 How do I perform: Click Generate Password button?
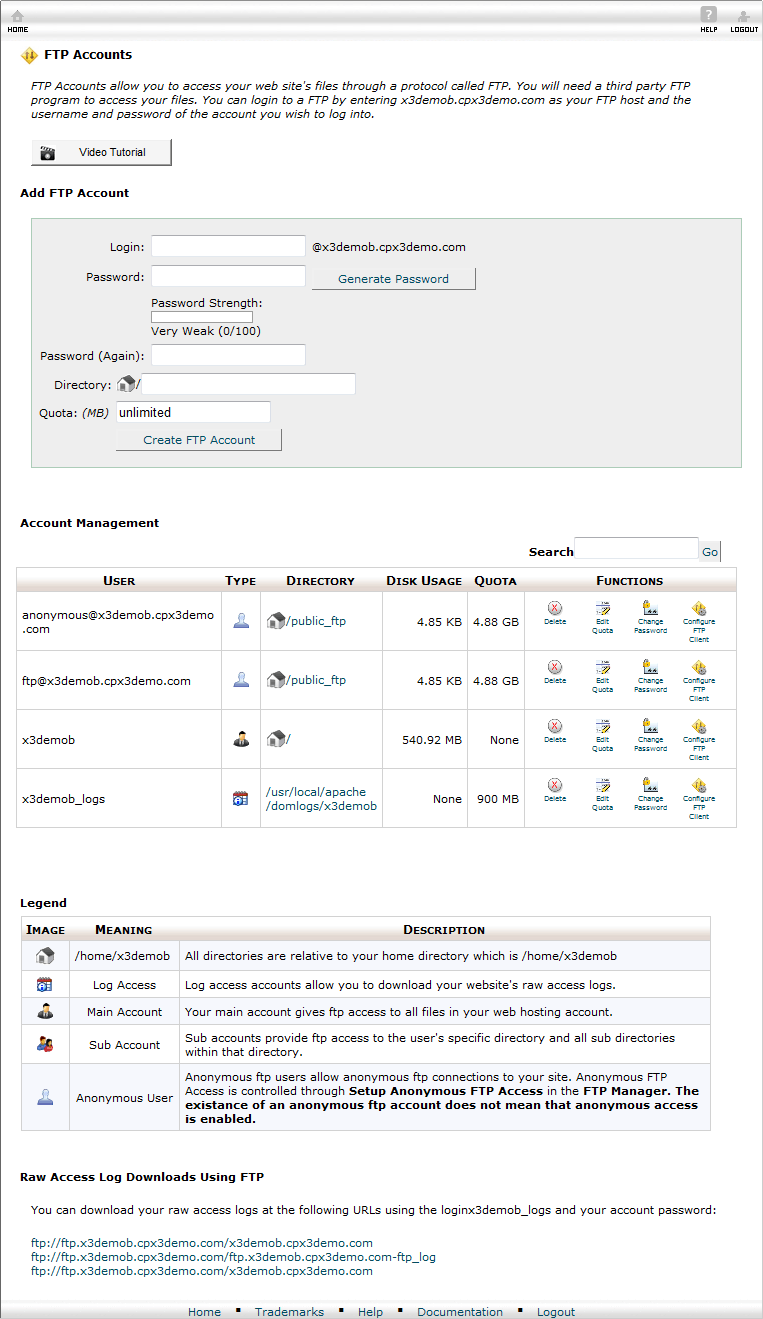[393, 279]
